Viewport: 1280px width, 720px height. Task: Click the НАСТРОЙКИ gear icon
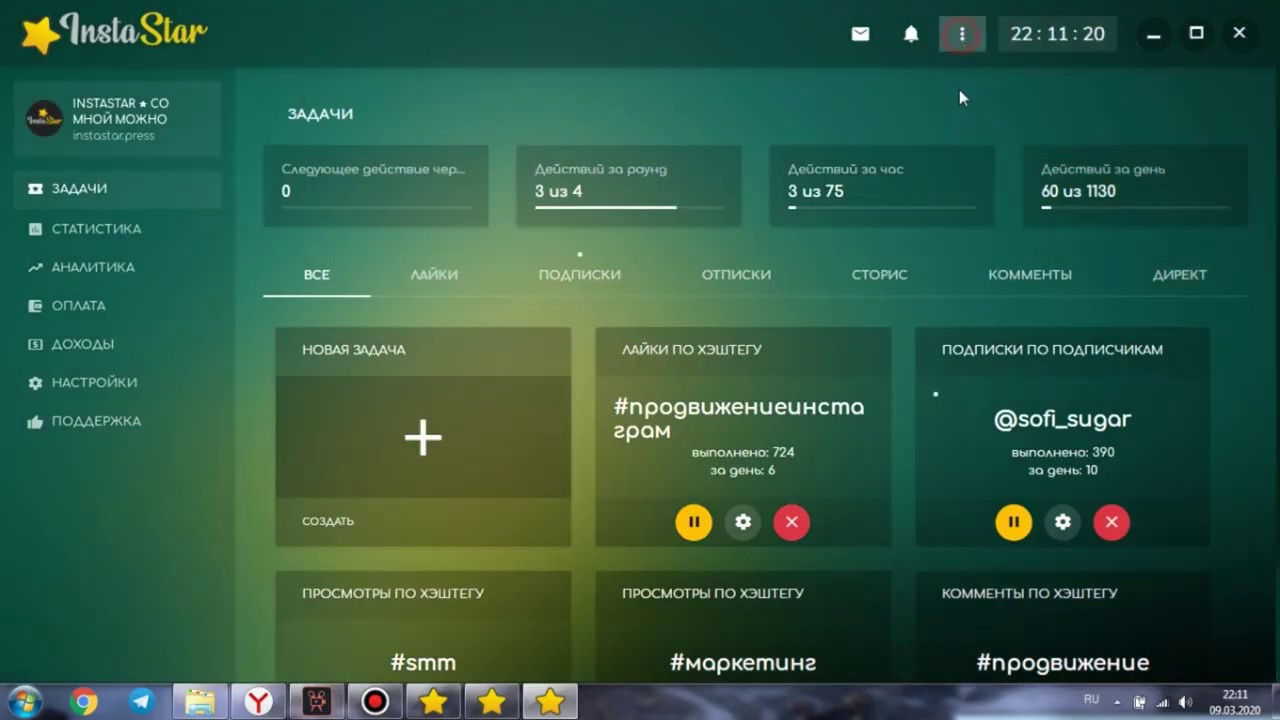(x=35, y=383)
